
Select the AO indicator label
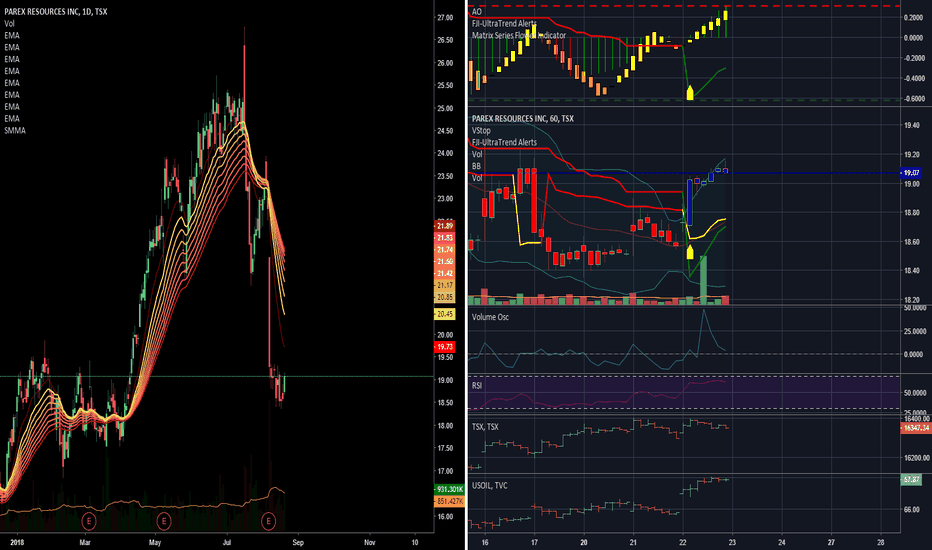(x=476, y=11)
